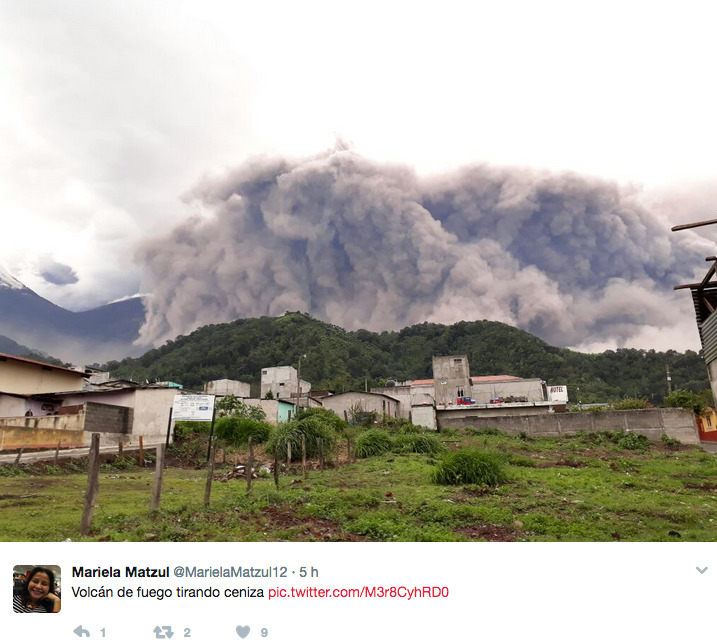This screenshot has height=642, width=717.
Task: Open the pic.twitter.com/M3r8CyhRD0 link
Action: click(358, 593)
